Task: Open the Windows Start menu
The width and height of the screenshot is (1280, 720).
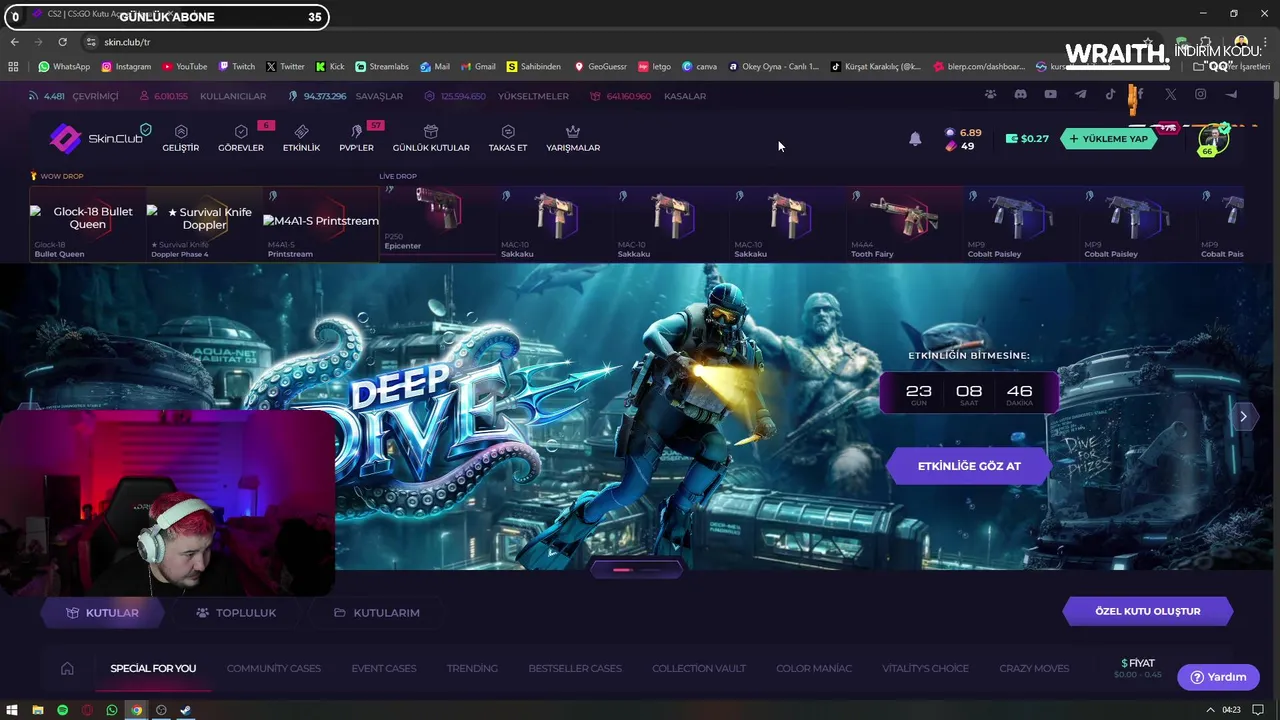Action: [12, 710]
